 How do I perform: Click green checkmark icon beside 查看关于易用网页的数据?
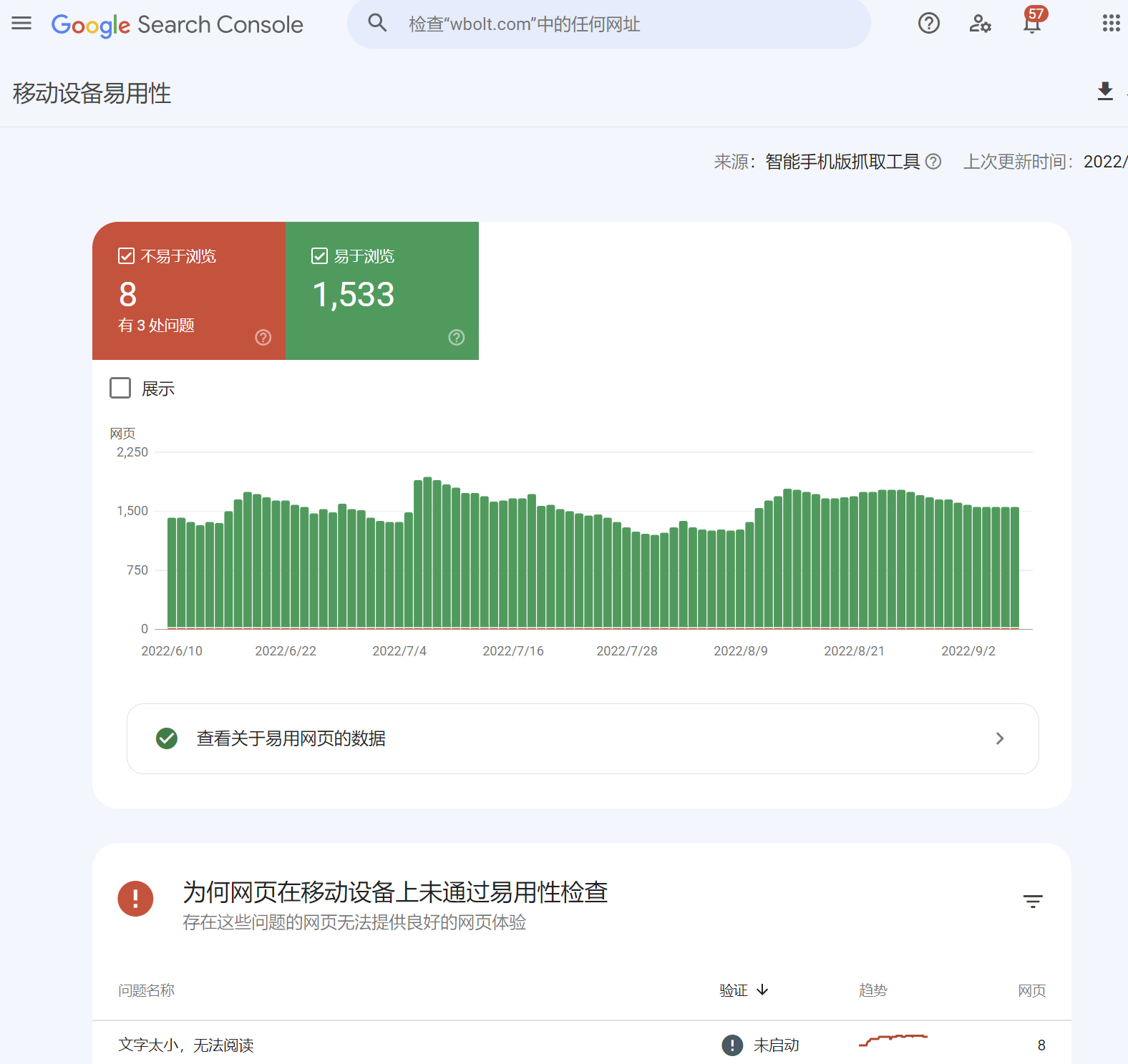pos(167,738)
